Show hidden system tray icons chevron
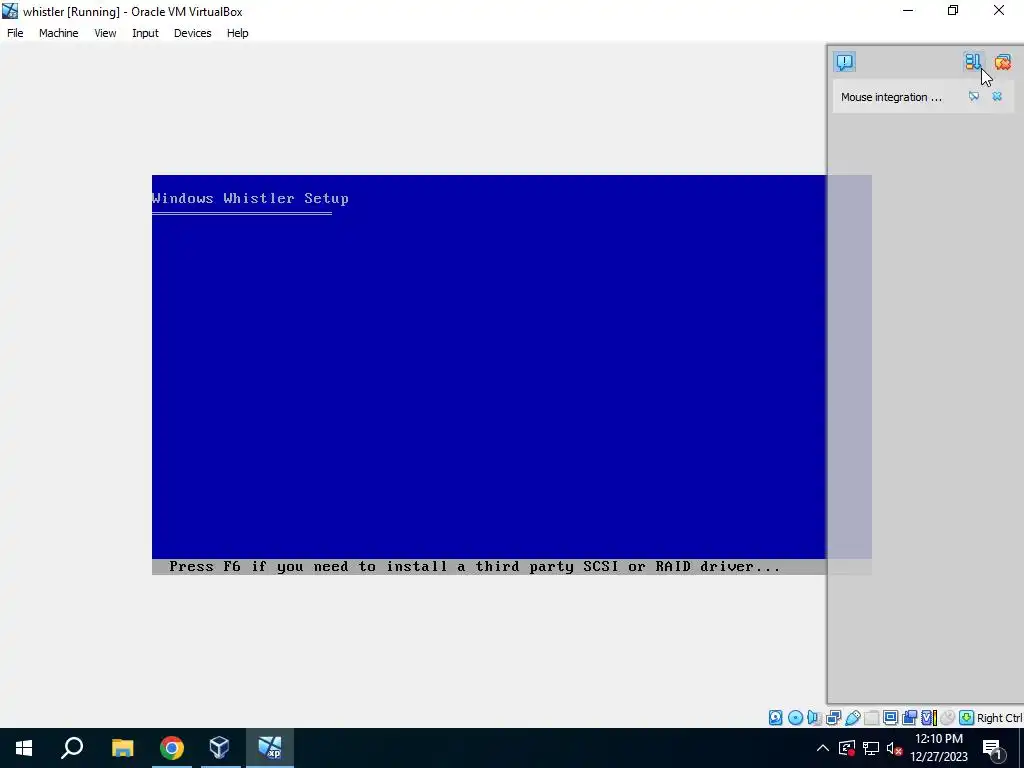This screenshot has height=768, width=1024. [823, 748]
